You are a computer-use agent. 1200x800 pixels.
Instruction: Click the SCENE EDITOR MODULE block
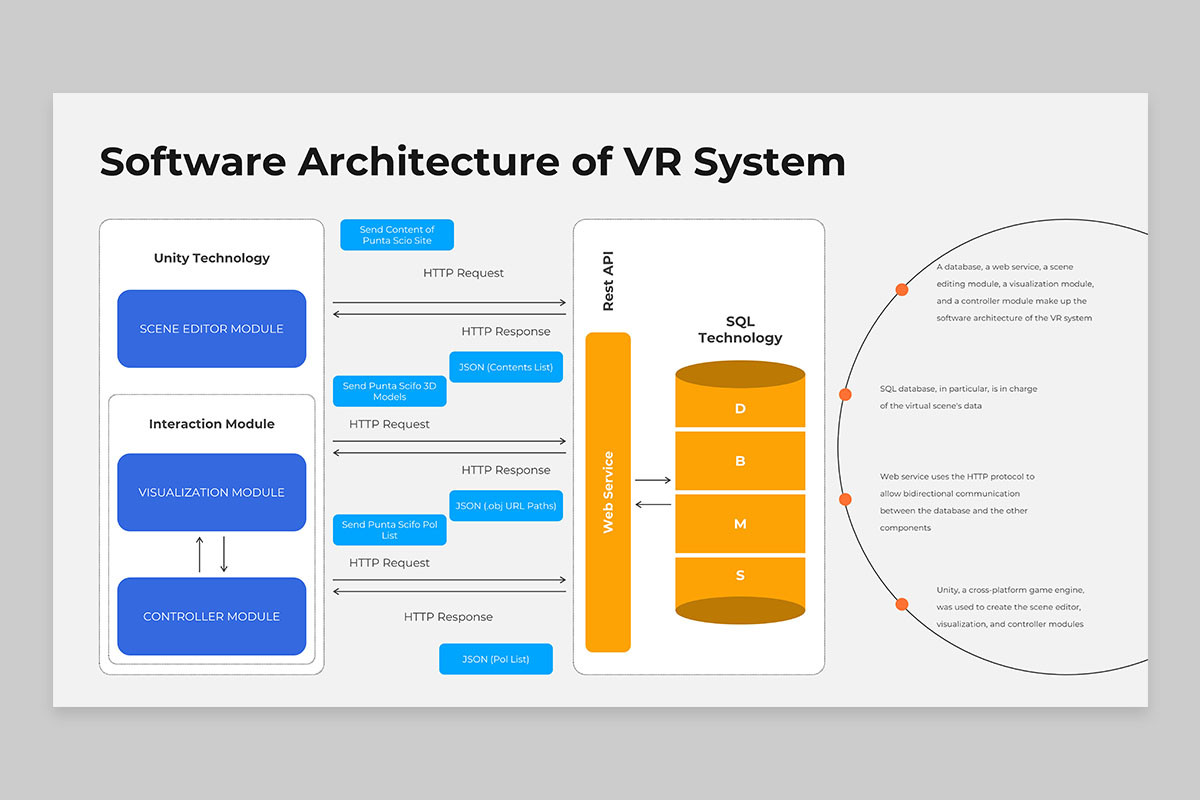[x=211, y=329]
